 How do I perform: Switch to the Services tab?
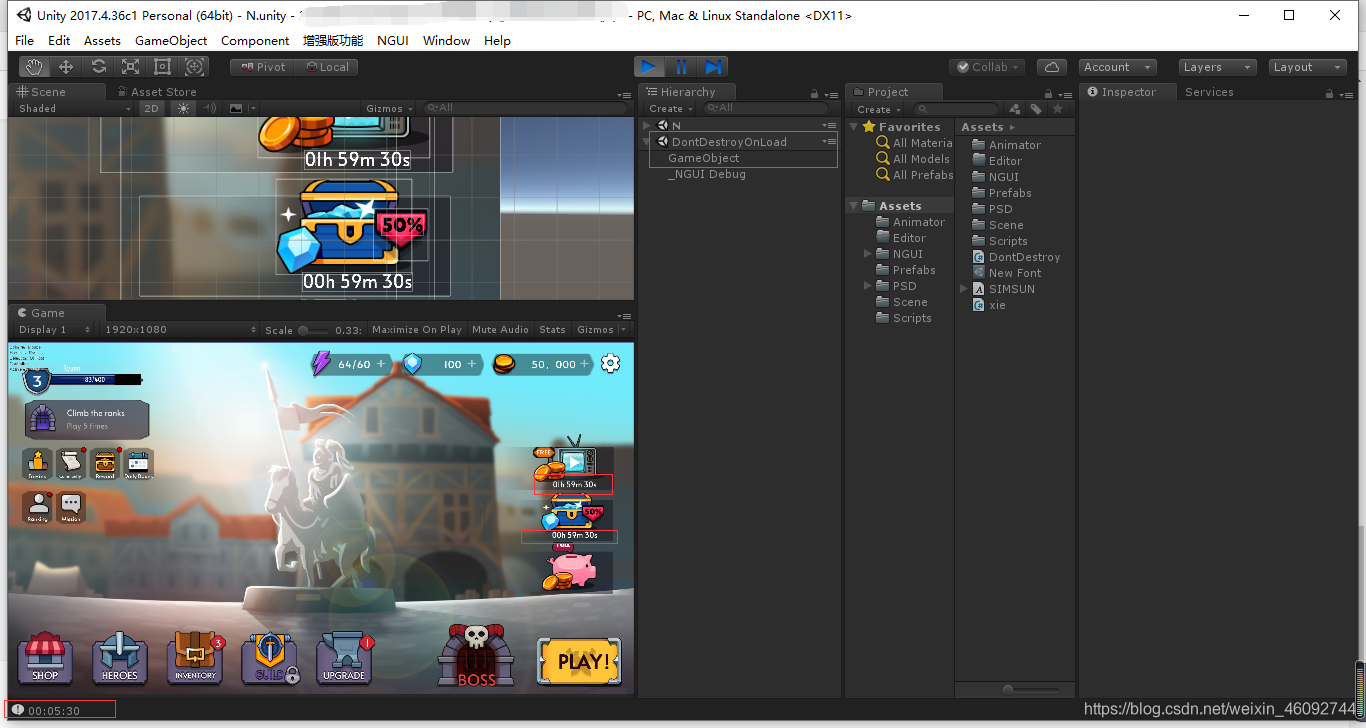pos(1209,91)
